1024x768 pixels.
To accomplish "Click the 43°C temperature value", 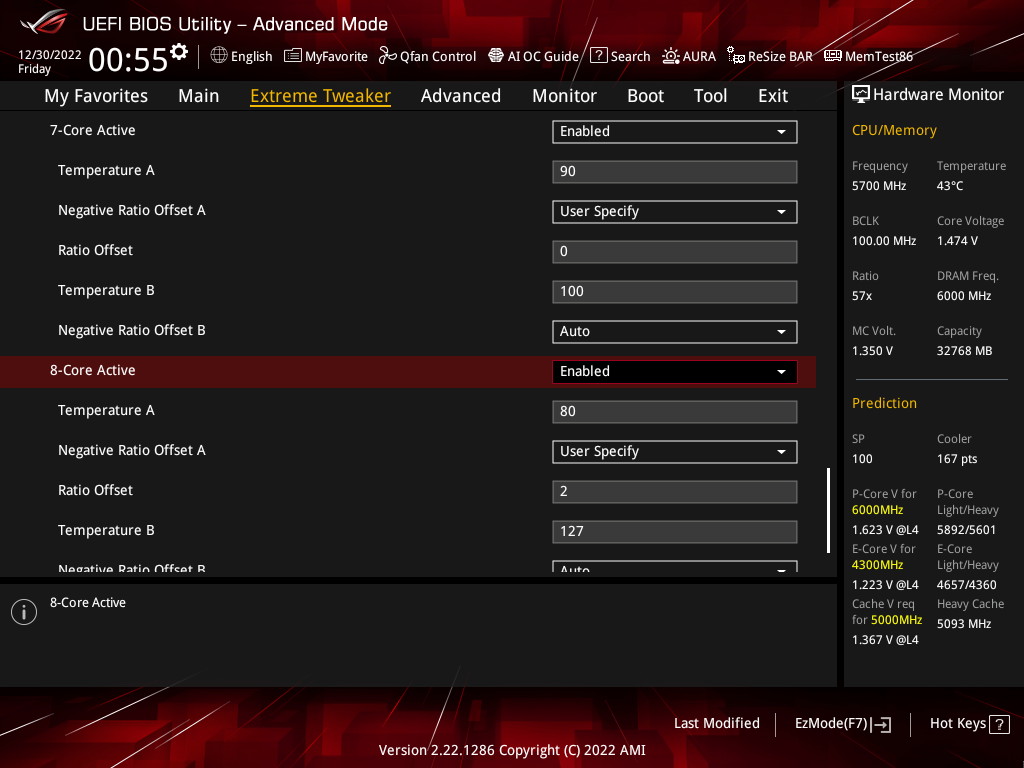I will [x=950, y=186].
